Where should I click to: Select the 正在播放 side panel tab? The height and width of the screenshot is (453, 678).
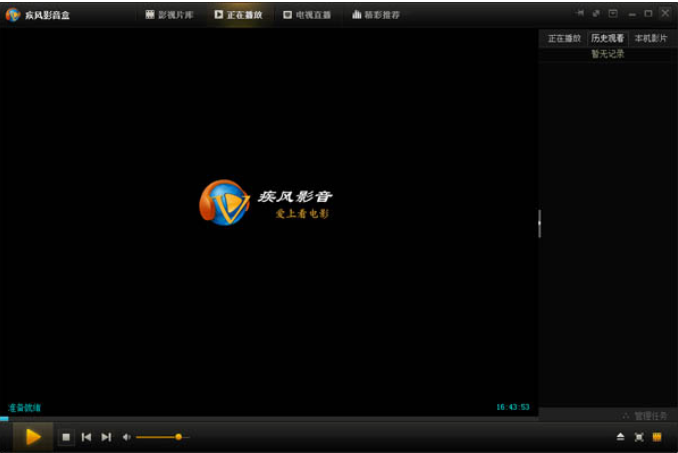(x=564, y=38)
